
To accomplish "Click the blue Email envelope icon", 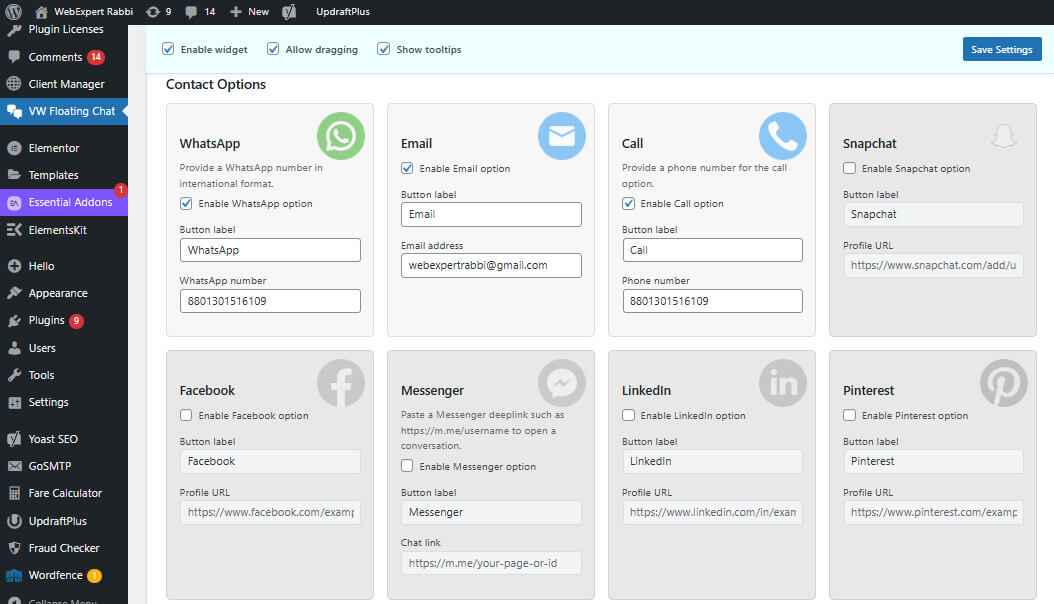I will (x=562, y=136).
